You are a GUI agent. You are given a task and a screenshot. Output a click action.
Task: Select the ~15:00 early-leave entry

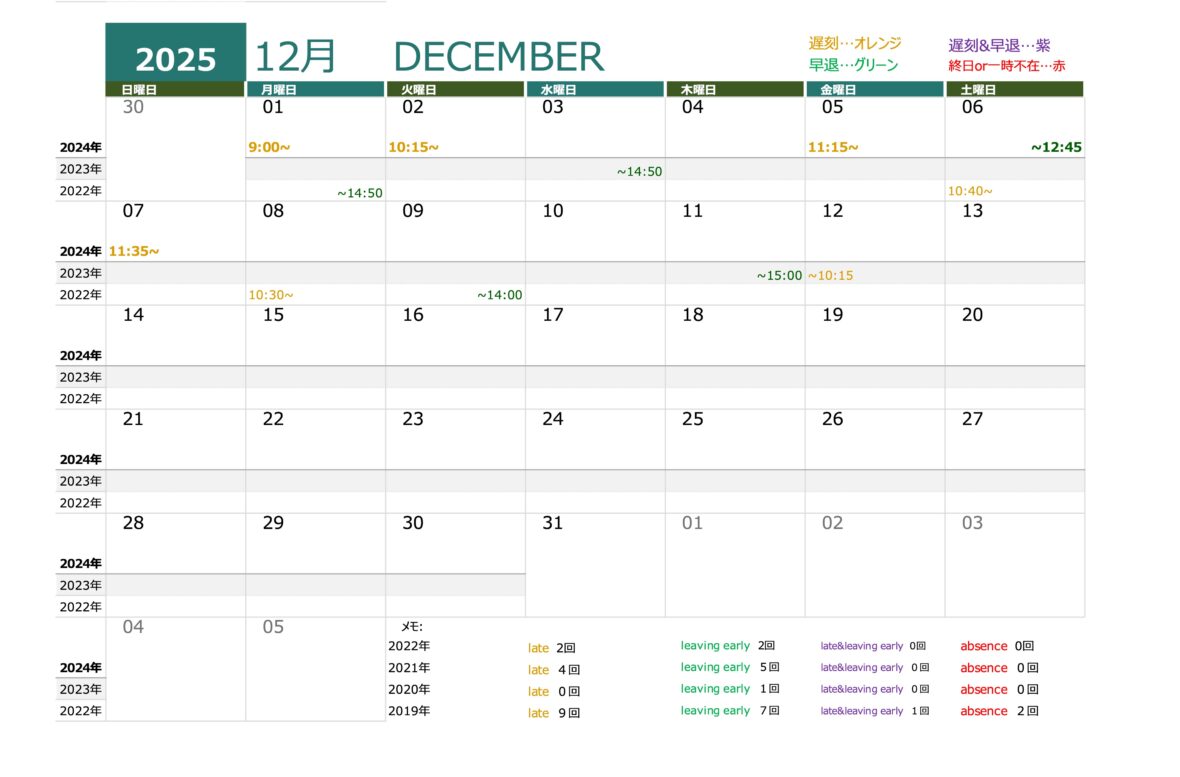(x=779, y=275)
